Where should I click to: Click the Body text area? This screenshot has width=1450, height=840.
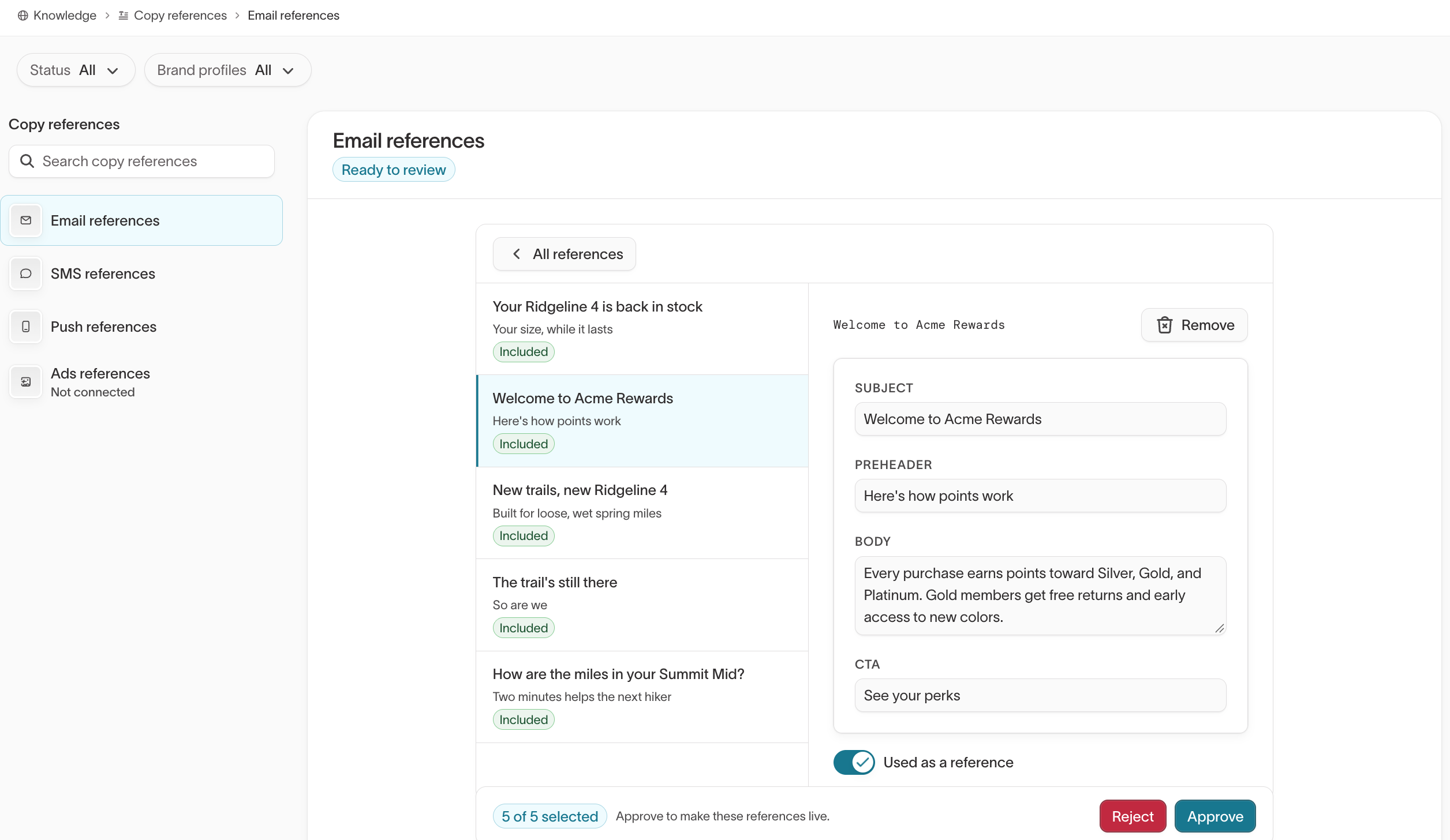point(1040,595)
